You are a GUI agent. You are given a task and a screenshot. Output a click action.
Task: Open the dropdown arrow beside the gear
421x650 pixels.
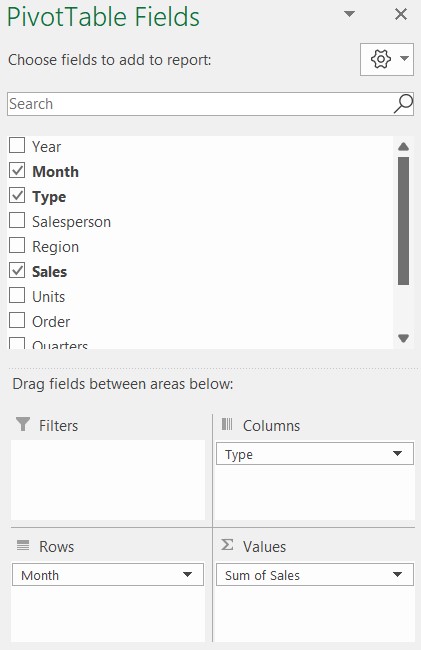point(404,59)
